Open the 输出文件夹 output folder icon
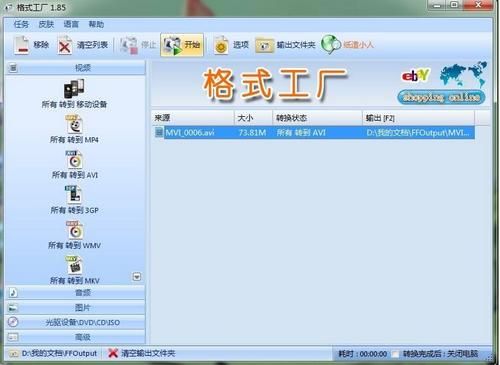The width and height of the screenshot is (500, 365). coord(265,45)
